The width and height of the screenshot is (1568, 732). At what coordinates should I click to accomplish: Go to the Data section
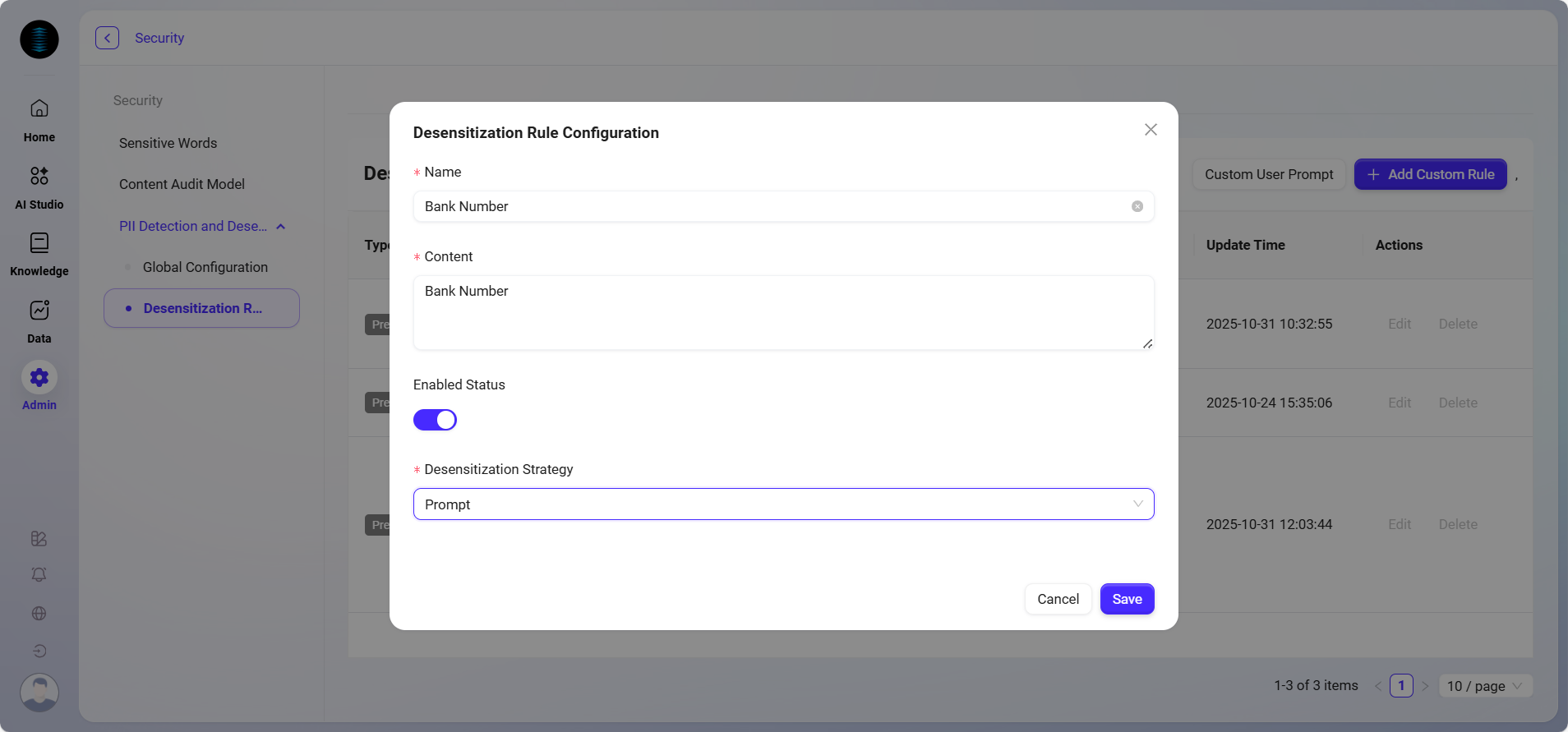coord(39,311)
